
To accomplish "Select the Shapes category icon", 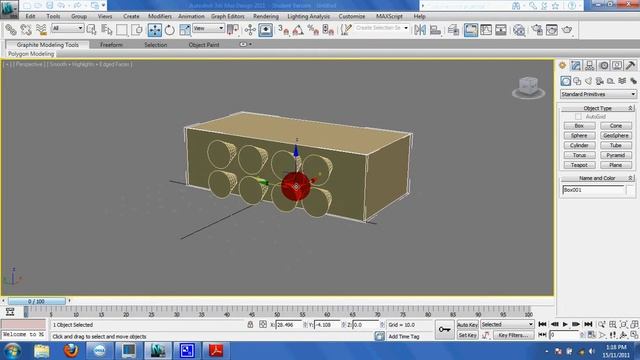I will pyautogui.click(x=577, y=81).
